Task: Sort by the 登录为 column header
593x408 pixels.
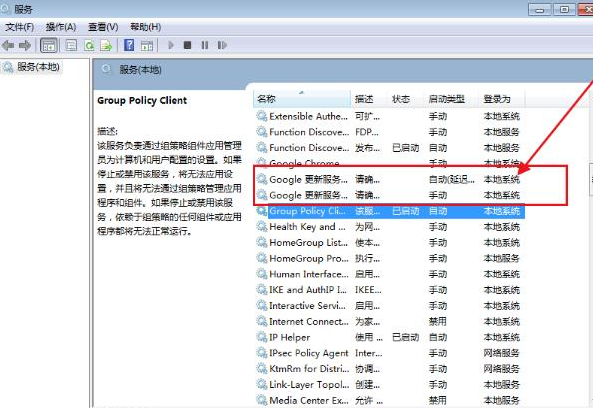Action: tap(501, 99)
